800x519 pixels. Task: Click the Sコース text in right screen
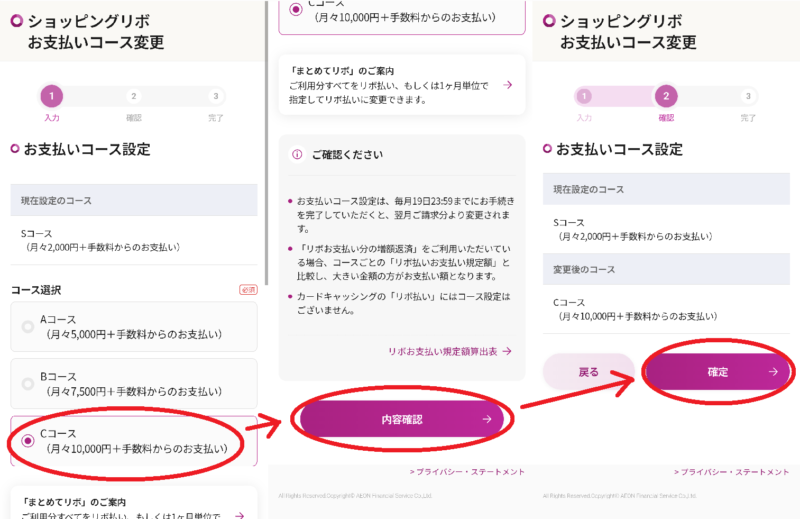[x=569, y=223]
